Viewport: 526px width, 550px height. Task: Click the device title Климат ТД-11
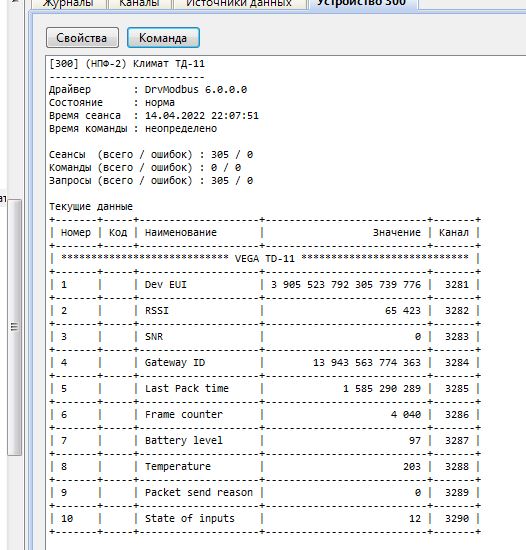(x=169, y=63)
